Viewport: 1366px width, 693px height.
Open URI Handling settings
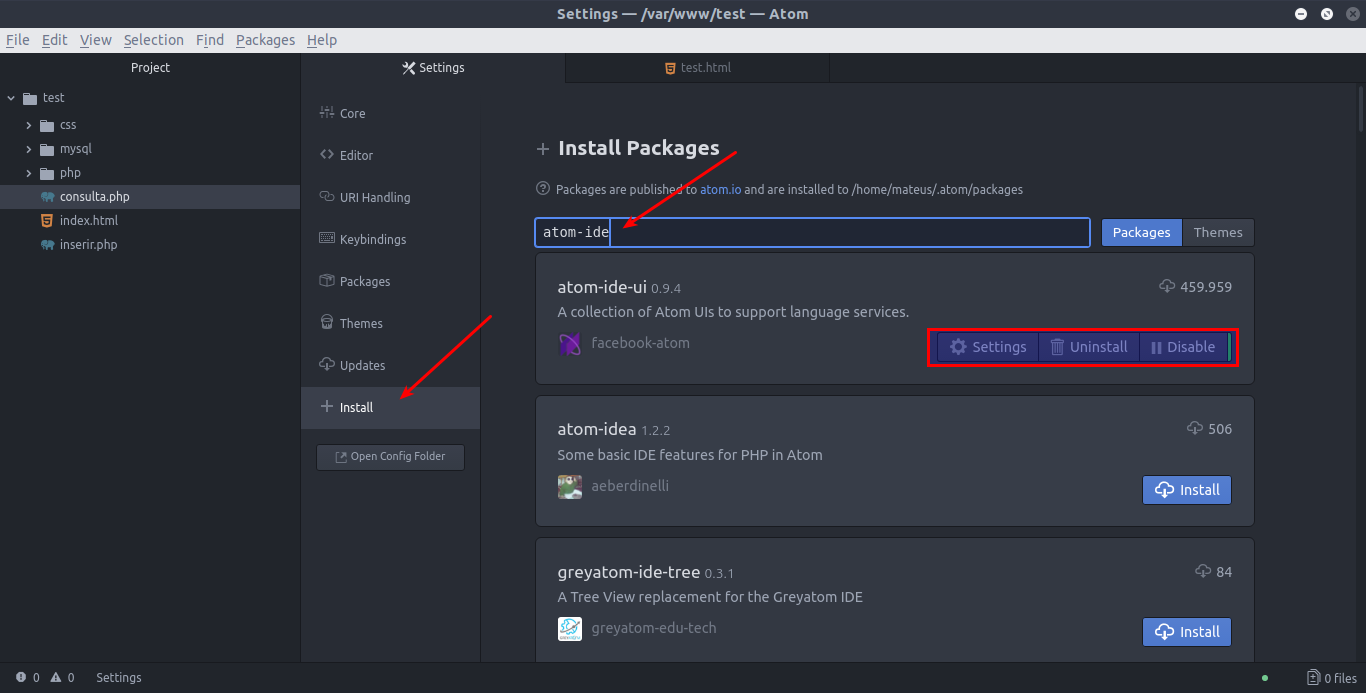(x=390, y=197)
